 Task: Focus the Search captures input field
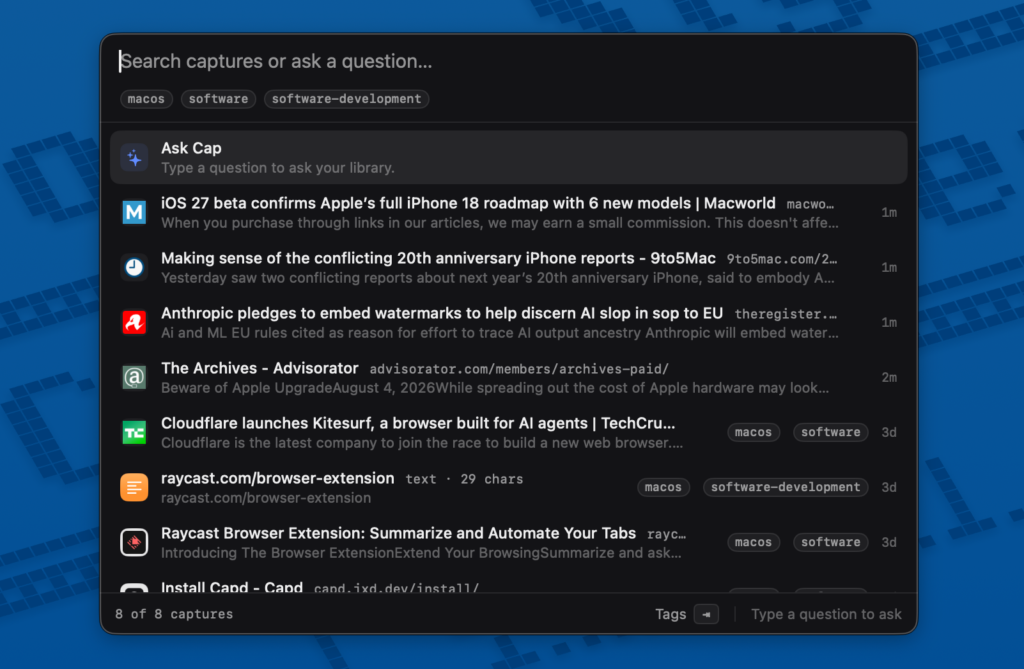[509, 61]
